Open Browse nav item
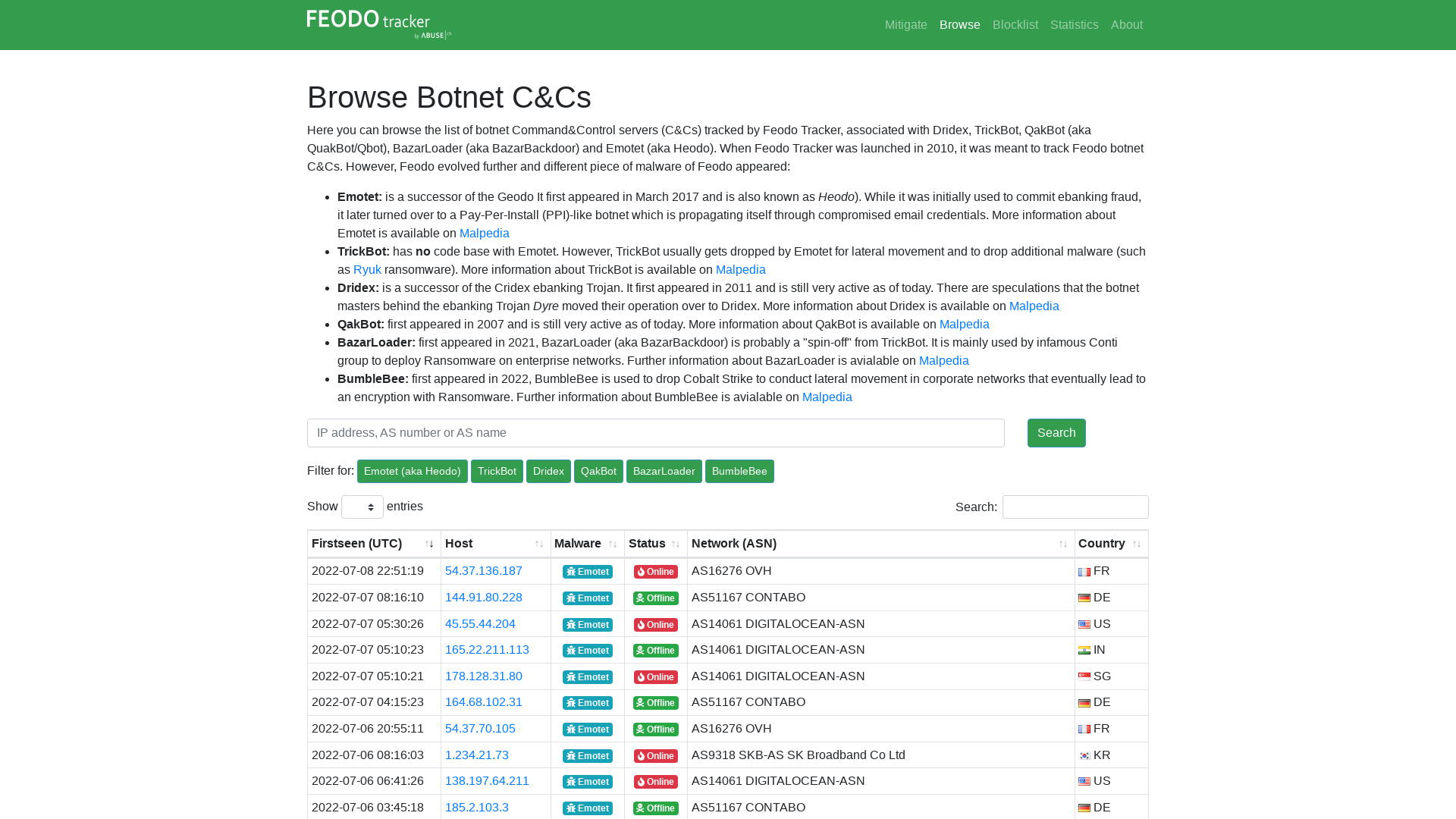 960,25
